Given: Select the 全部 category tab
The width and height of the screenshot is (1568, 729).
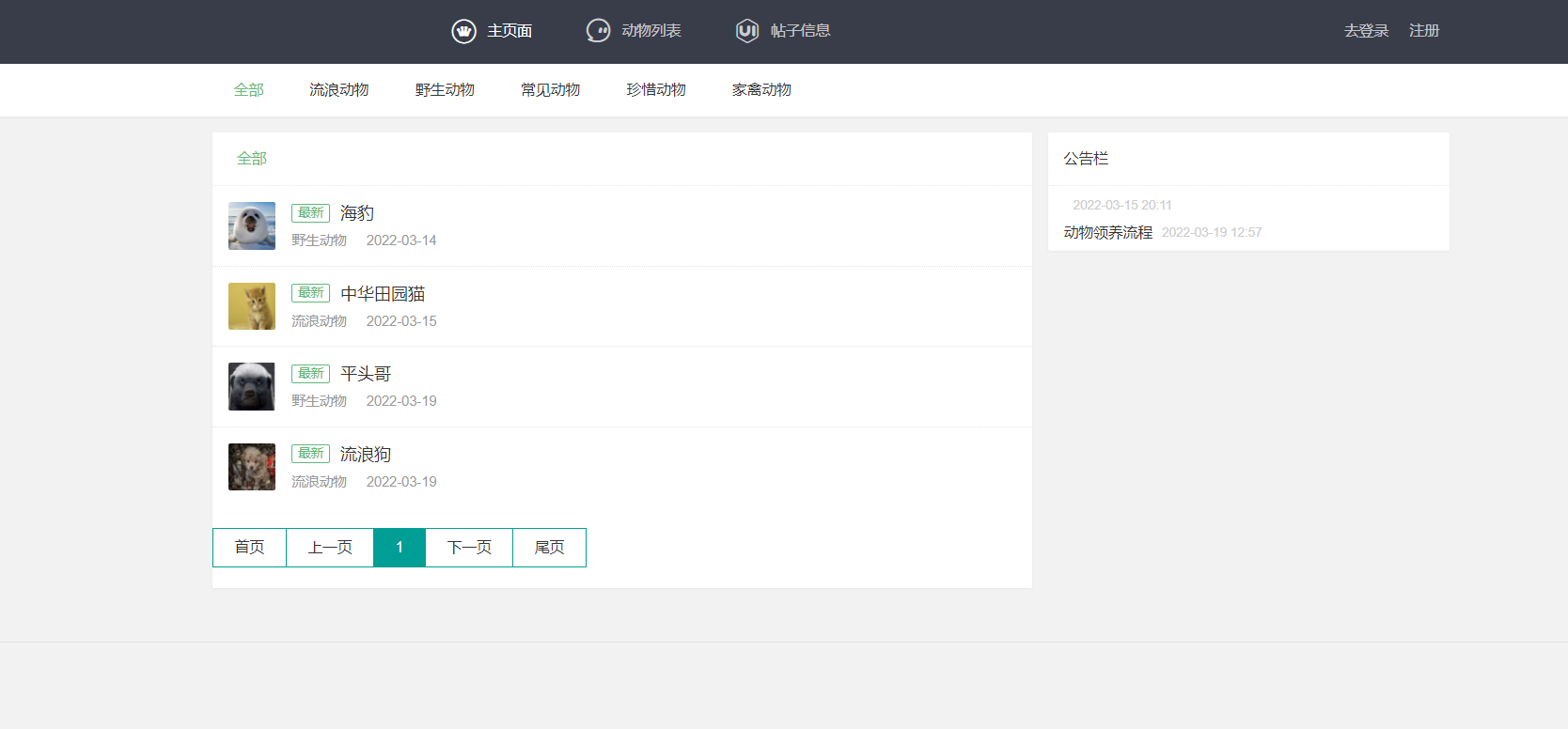Looking at the screenshot, I should click(x=249, y=90).
